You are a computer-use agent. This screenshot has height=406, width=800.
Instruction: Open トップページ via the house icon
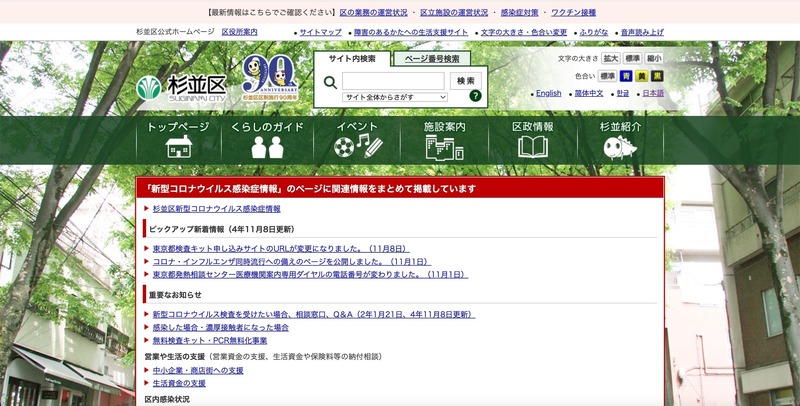pos(177,148)
